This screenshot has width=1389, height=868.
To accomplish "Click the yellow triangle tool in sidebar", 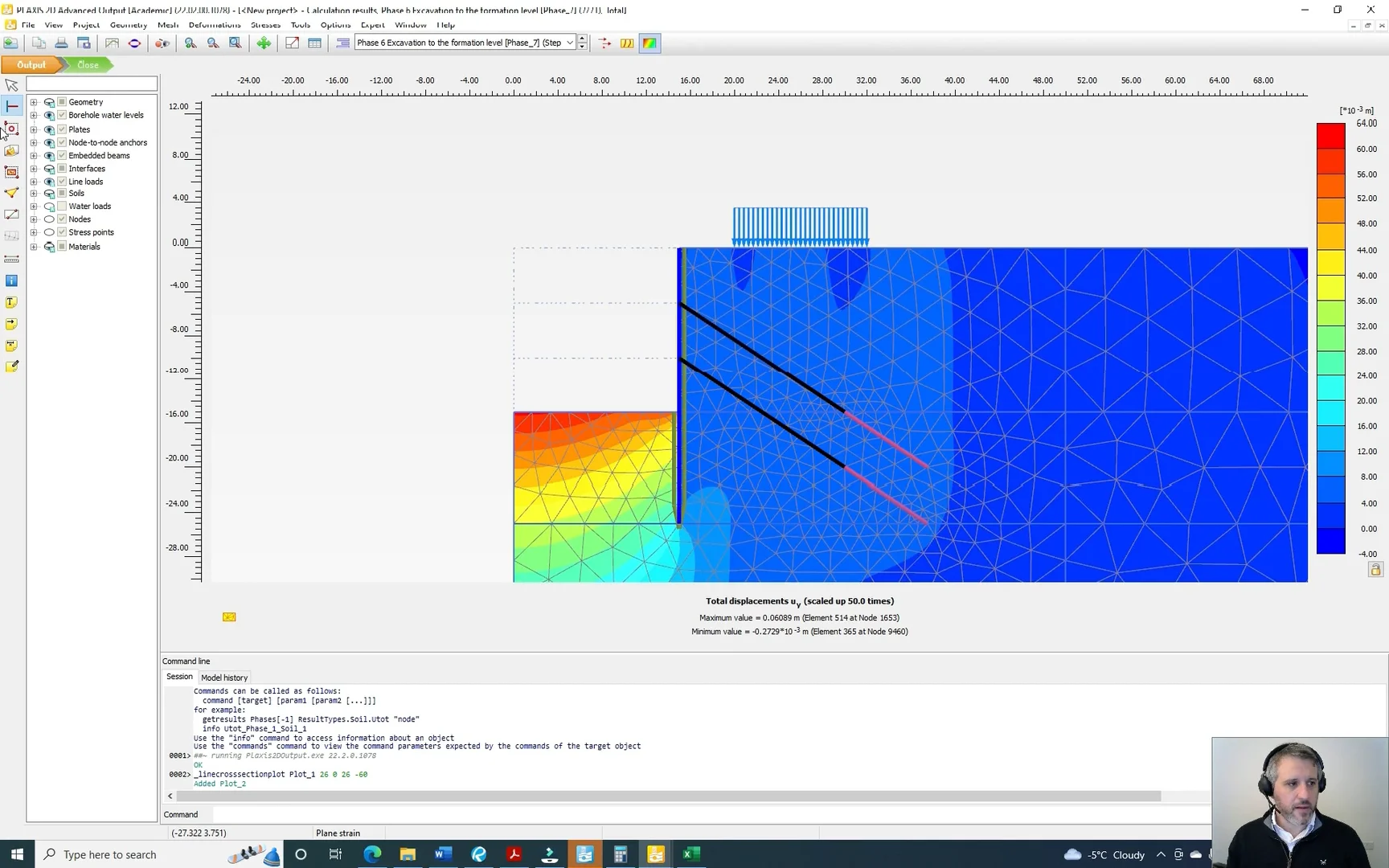I will point(11,193).
